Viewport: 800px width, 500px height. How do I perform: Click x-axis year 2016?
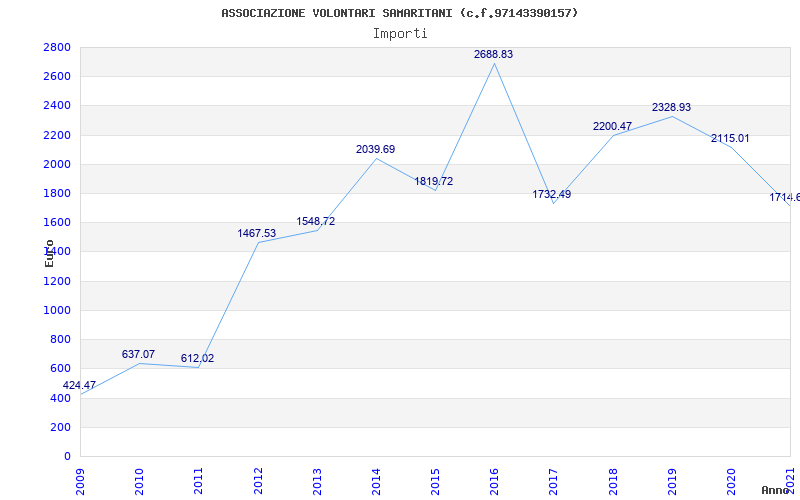[x=495, y=481]
